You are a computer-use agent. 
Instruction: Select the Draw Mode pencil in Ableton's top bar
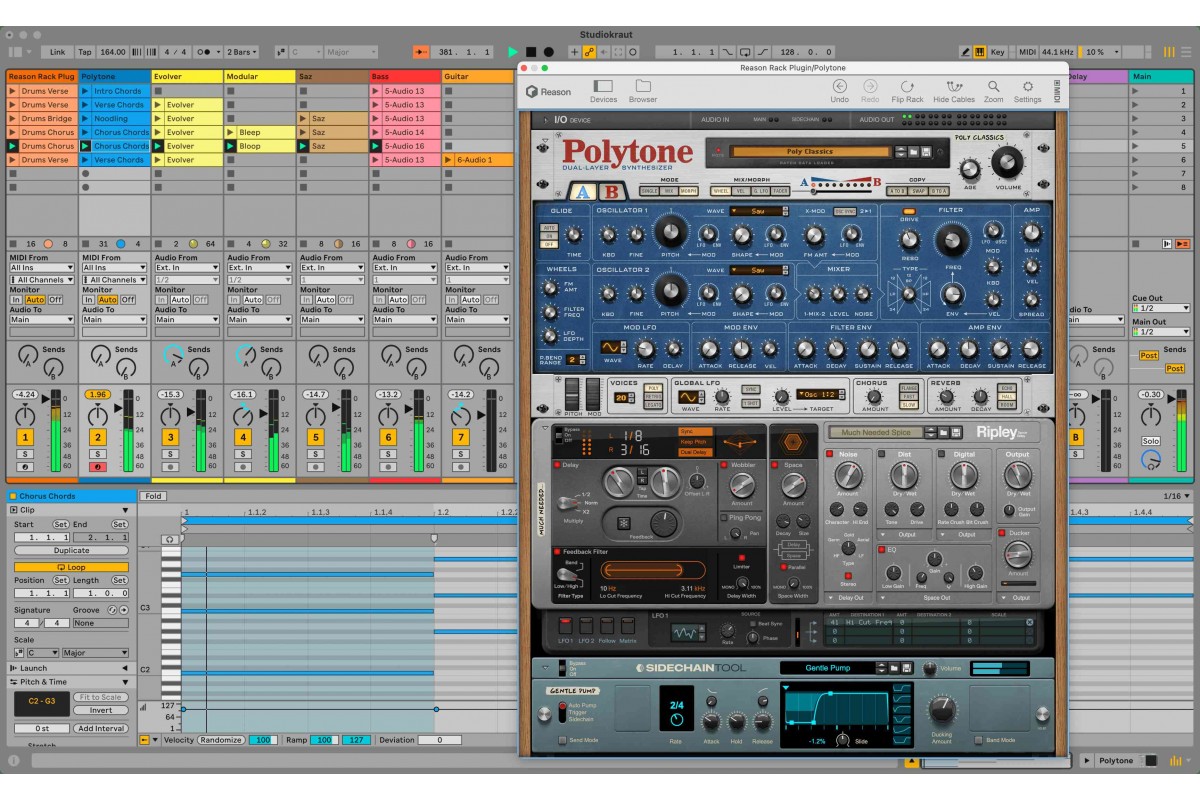point(966,51)
